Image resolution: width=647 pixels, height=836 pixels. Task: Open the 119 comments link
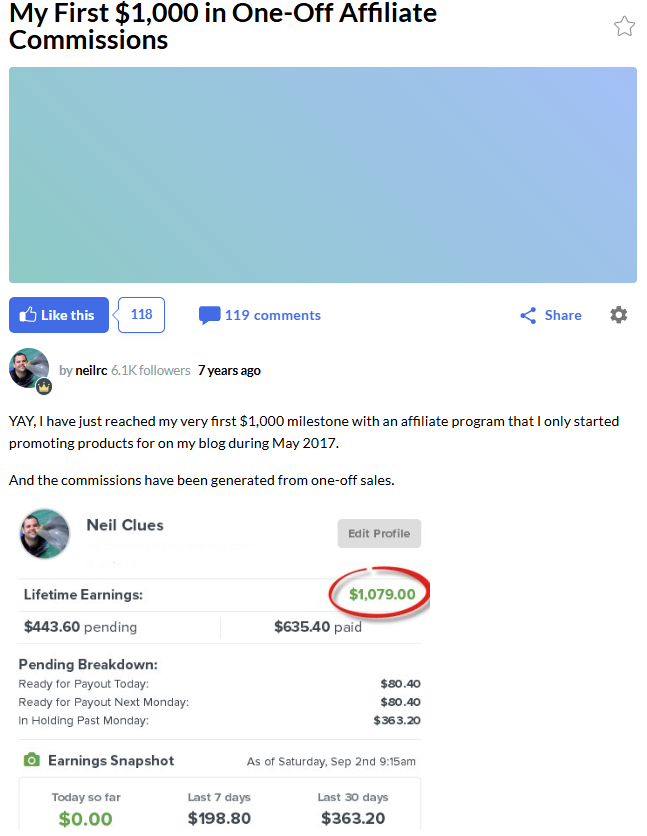pyautogui.click(x=272, y=315)
